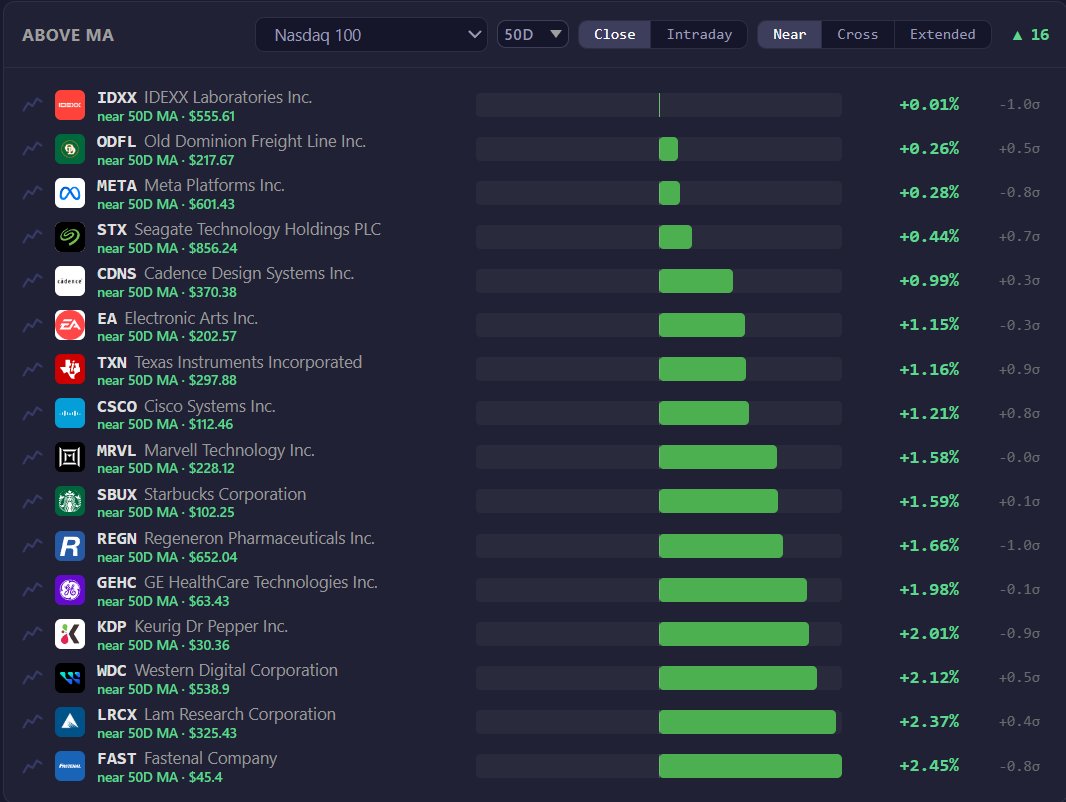Click the Seagate Technology logo icon
The height and width of the screenshot is (802, 1066).
pyautogui.click(x=70, y=237)
